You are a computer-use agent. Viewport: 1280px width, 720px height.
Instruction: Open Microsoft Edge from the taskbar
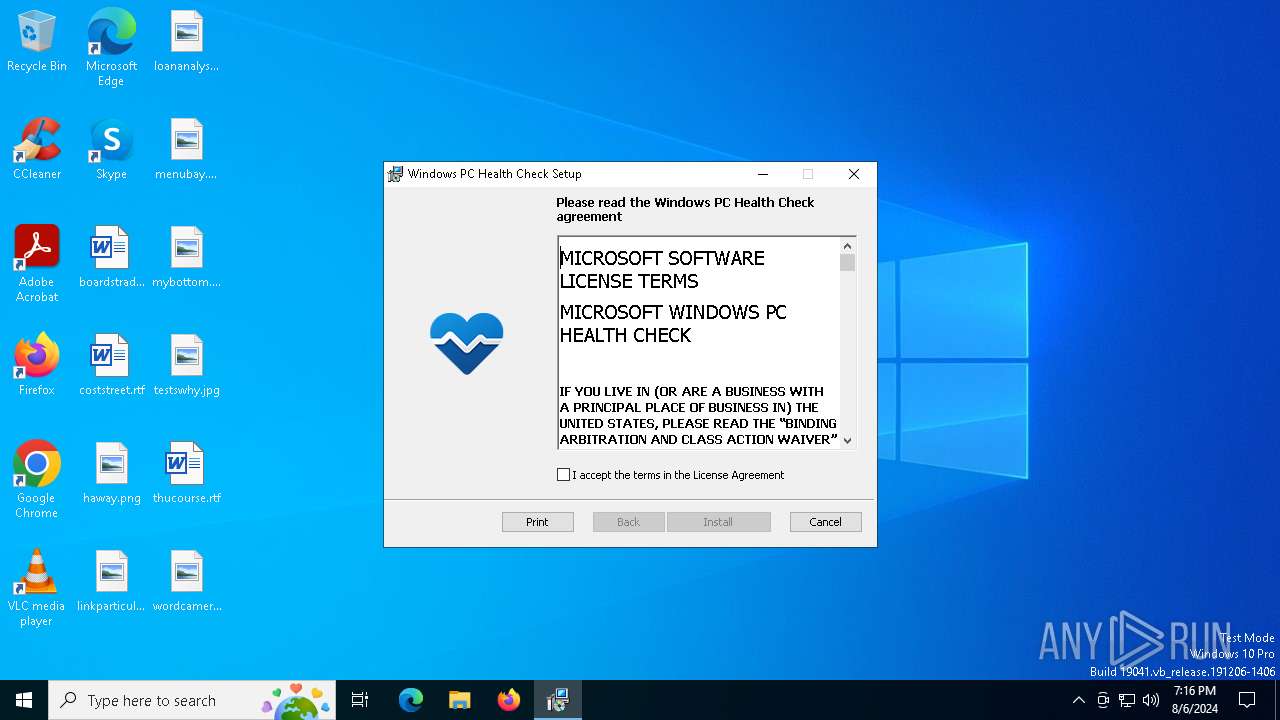pyautogui.click(x=411, y=700)
